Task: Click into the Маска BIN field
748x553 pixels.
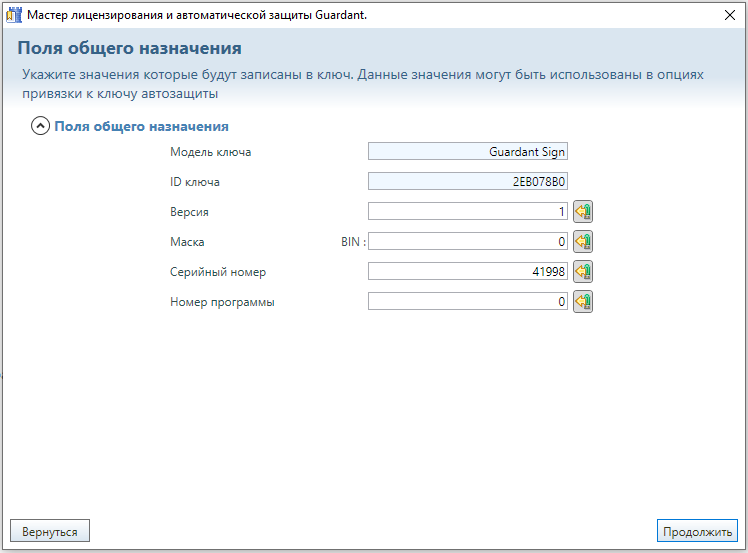Action: [467, 242]
